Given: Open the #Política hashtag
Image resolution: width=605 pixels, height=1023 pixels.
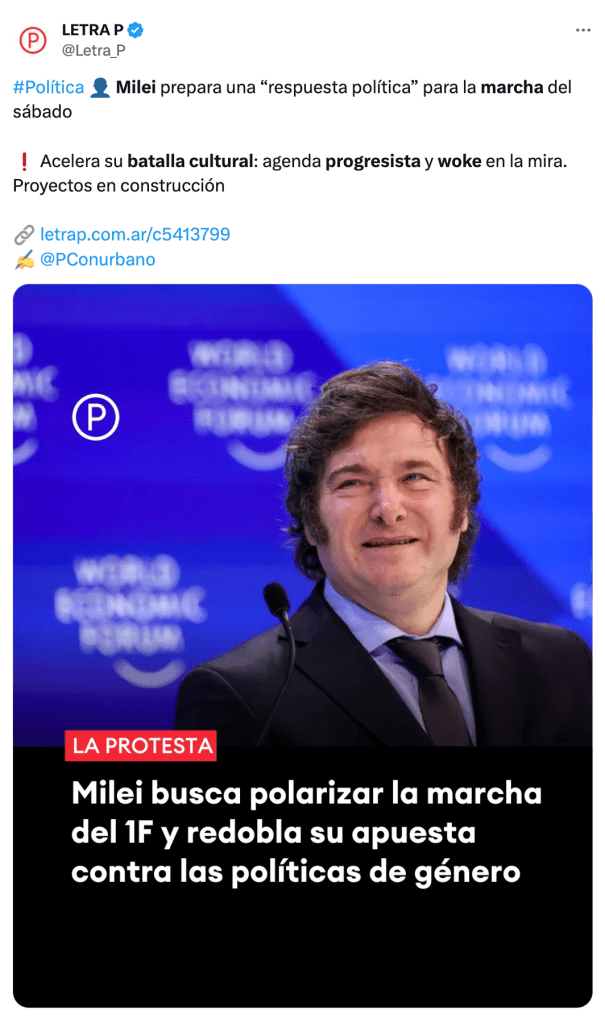Looking at the screenshot, I should point(48,87).
